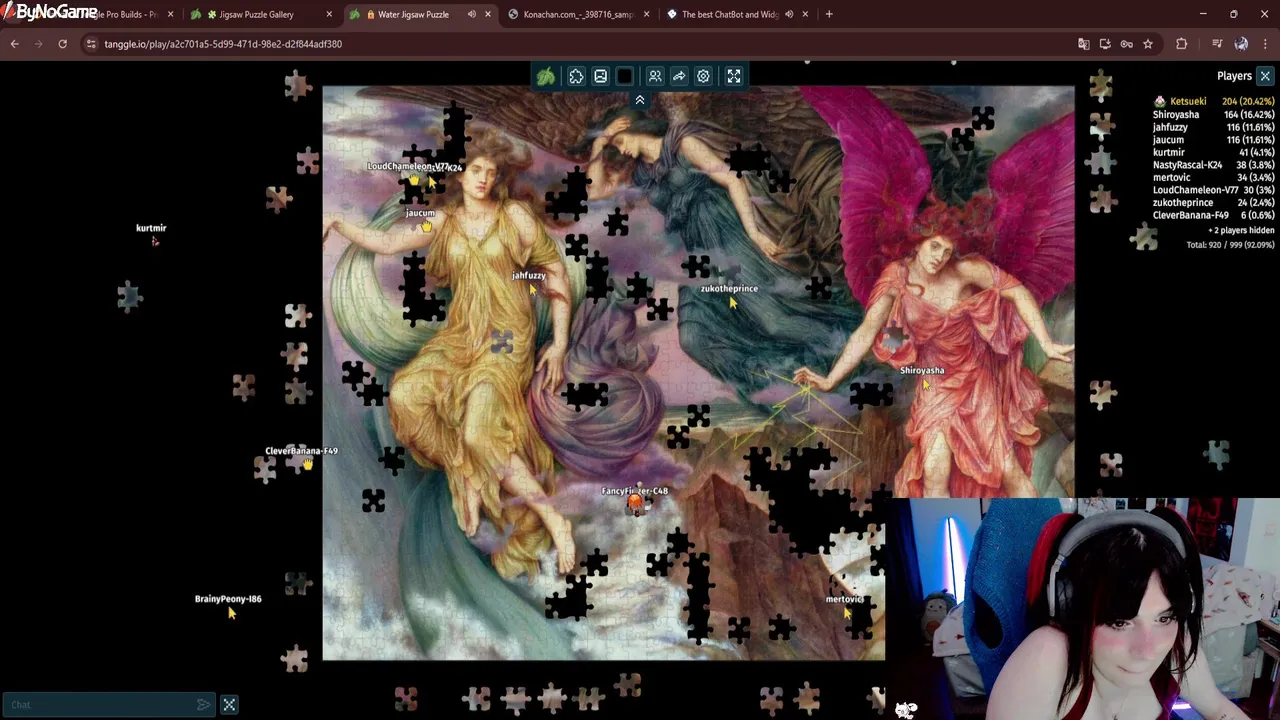Click the share arrow icon

679,77
